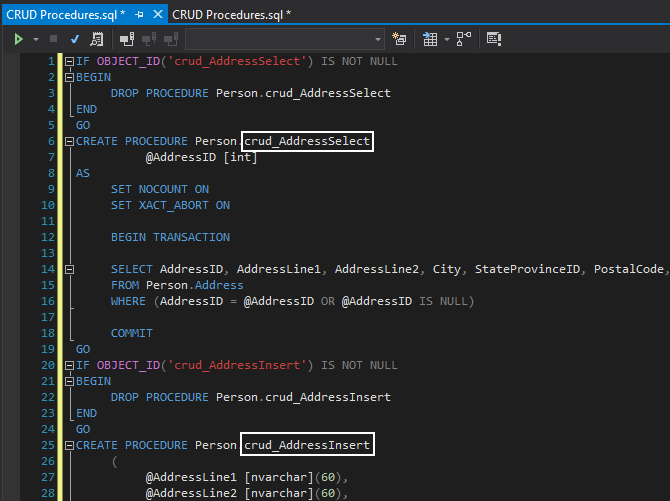Open the Execute button dropdown arrow
The width and height of the screenshot is (670, 501).
pyautogui.click(x=36, y=39)
